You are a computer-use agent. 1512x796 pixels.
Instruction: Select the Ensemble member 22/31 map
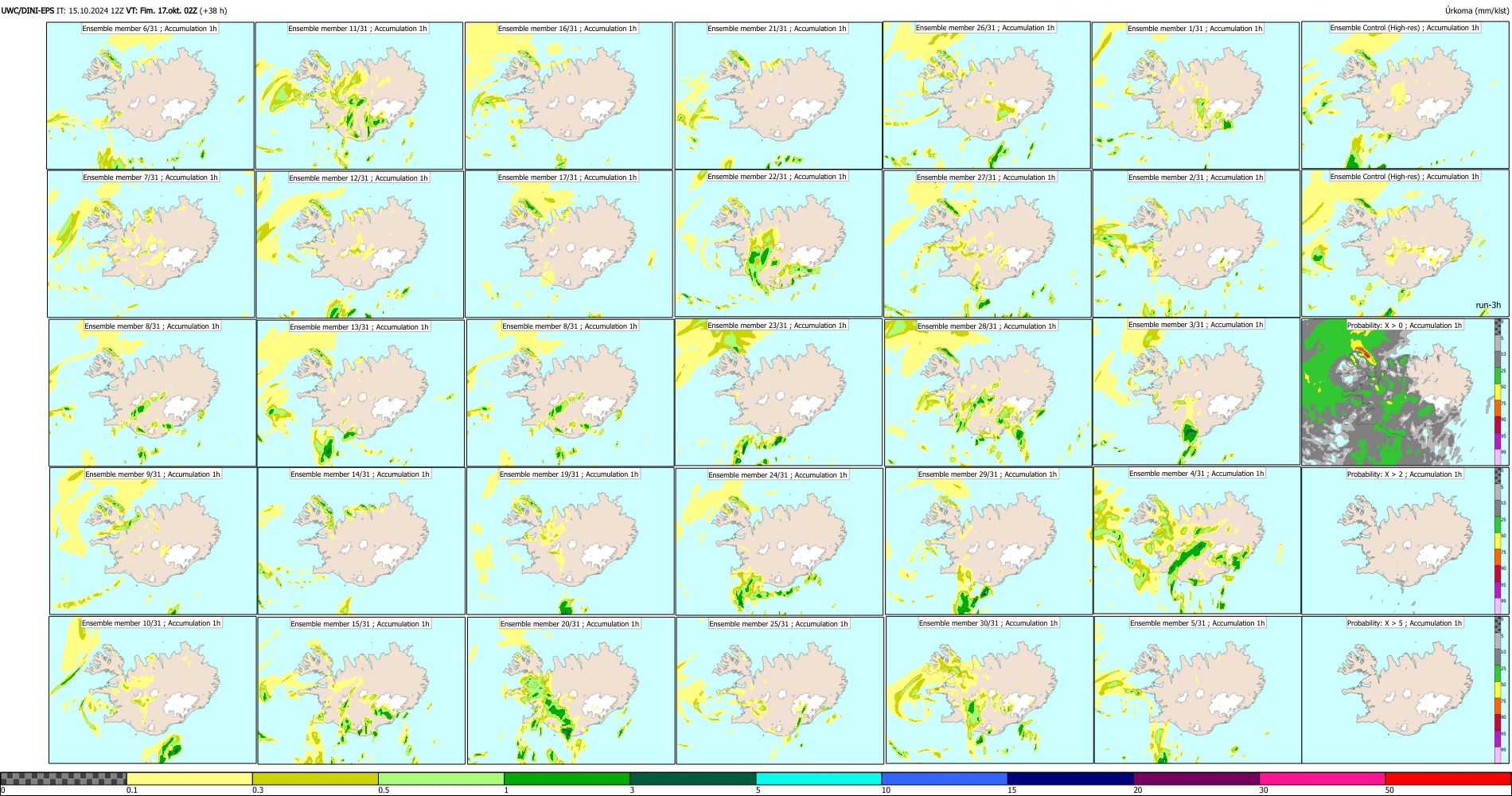click(778, 244)
